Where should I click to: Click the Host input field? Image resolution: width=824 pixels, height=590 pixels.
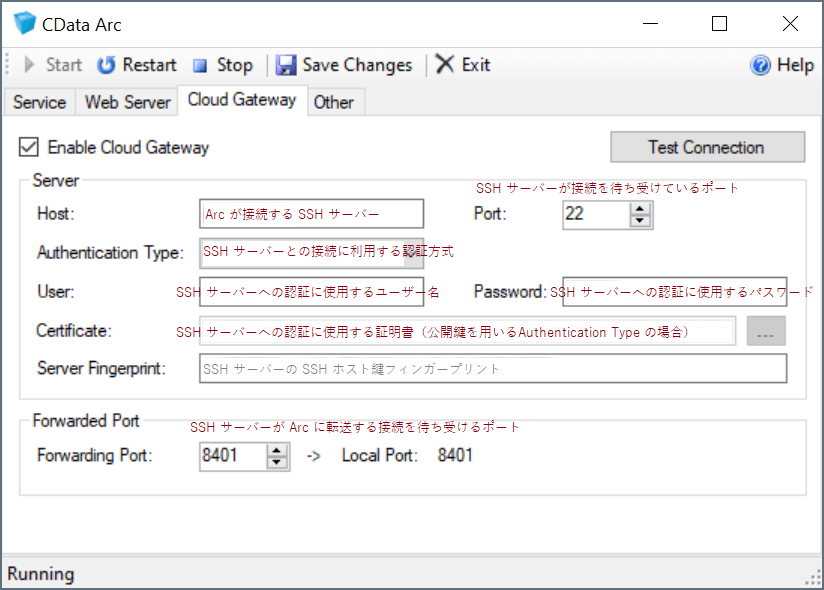coord(311,213)
